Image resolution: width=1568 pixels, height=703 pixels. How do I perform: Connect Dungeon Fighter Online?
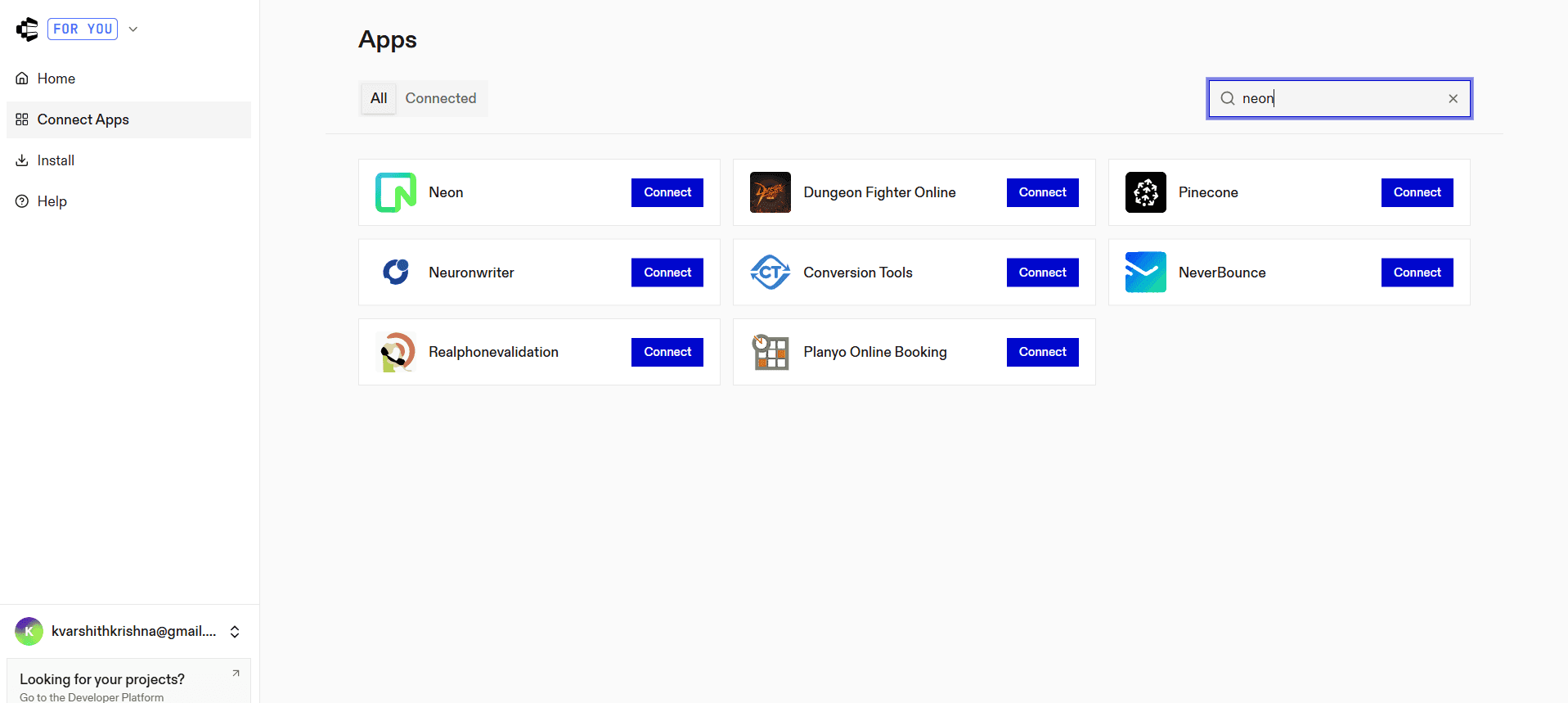[x=1043, y=192]
